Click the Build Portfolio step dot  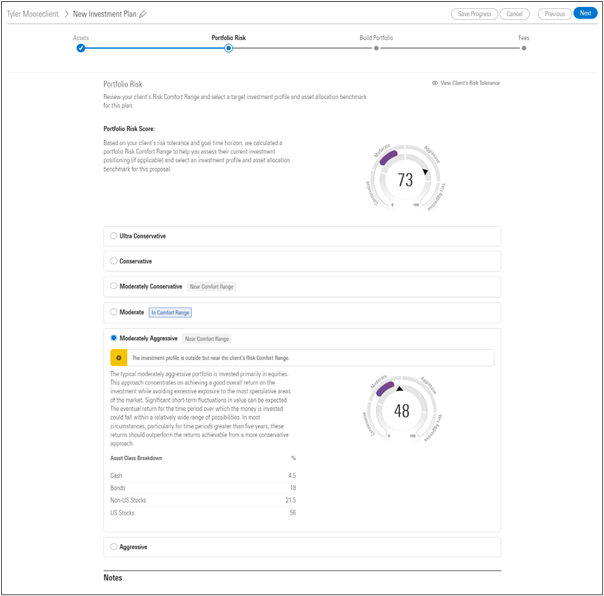click(x=376, y=48)
